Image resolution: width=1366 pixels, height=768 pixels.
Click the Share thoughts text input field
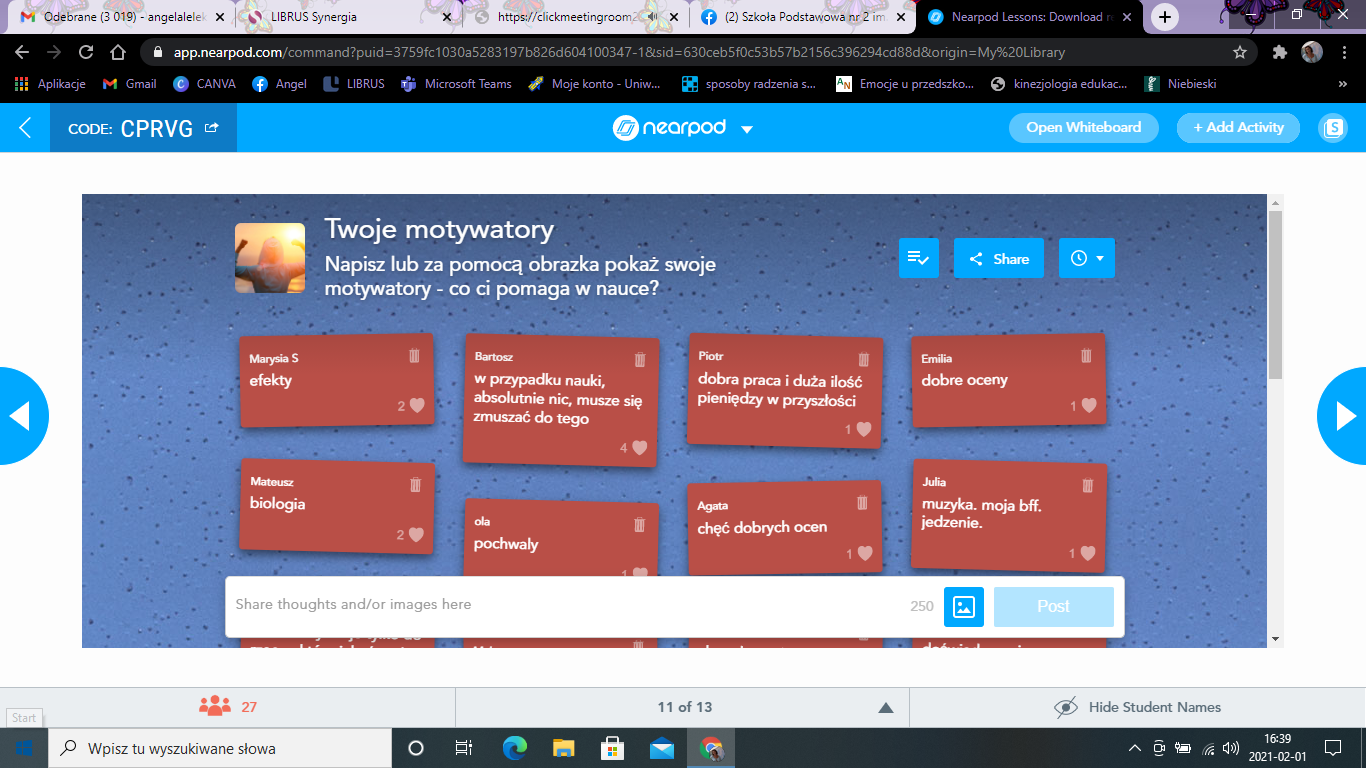560,605
